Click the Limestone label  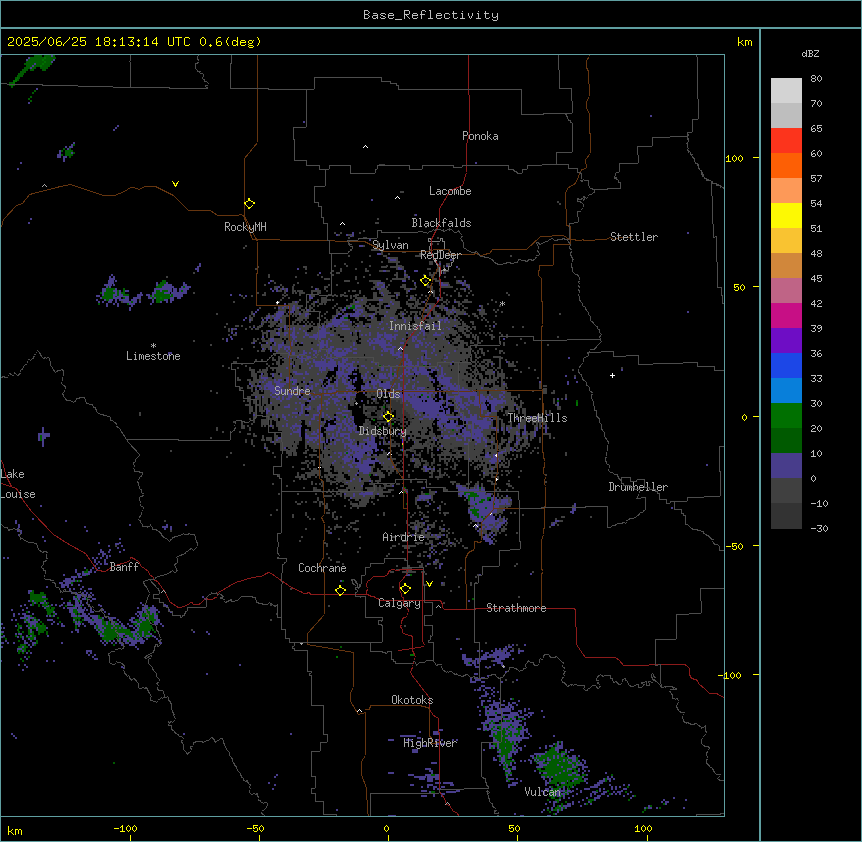(x=153, y=356)
